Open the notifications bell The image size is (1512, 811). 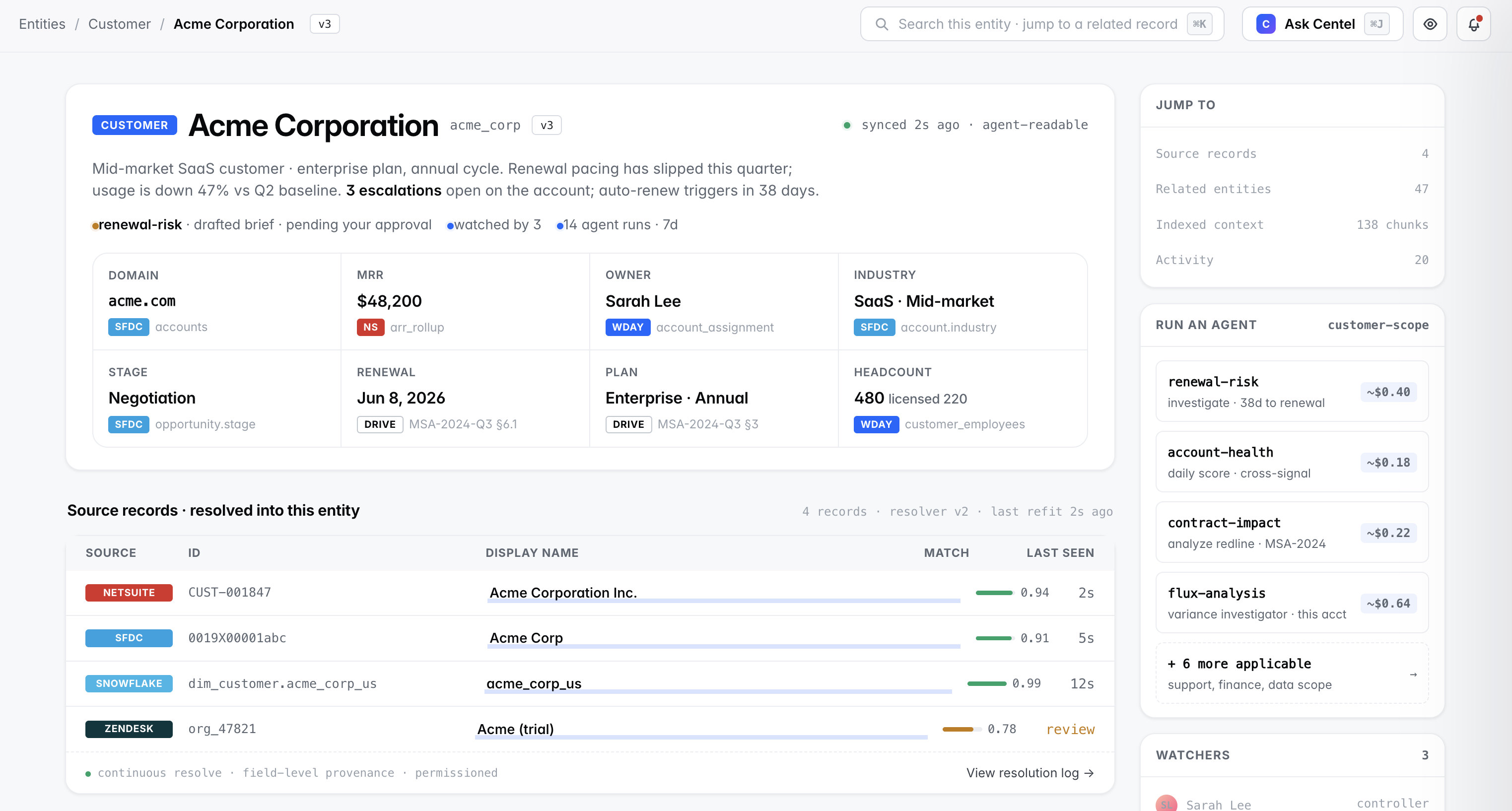(x=1473, y=24)
